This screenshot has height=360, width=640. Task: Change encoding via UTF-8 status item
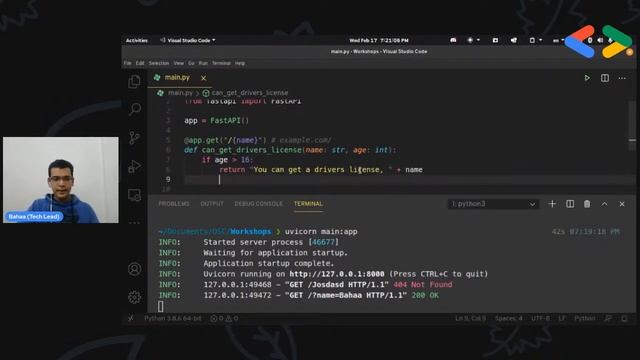coord(540,318)
